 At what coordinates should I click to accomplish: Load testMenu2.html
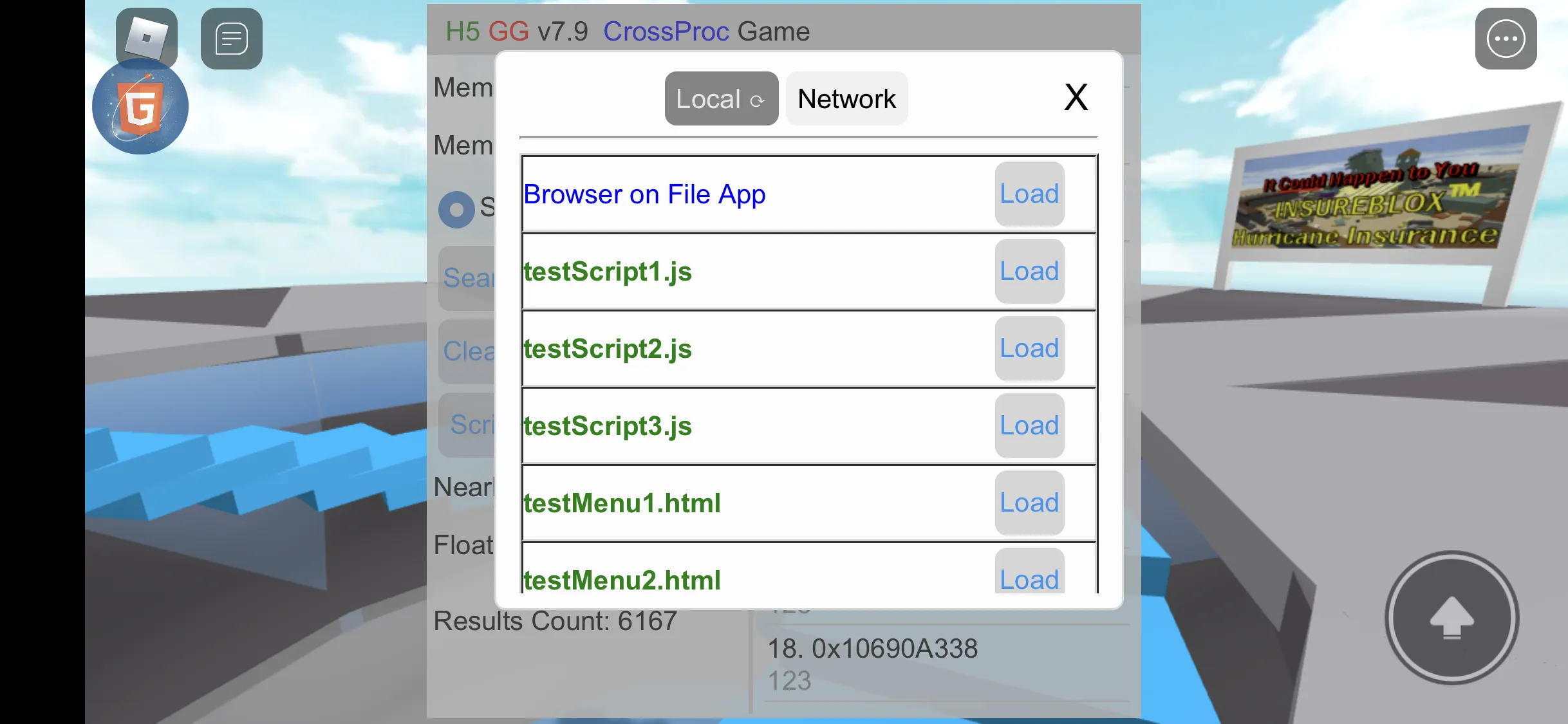pyautogui.click(x=1029, y=571)
